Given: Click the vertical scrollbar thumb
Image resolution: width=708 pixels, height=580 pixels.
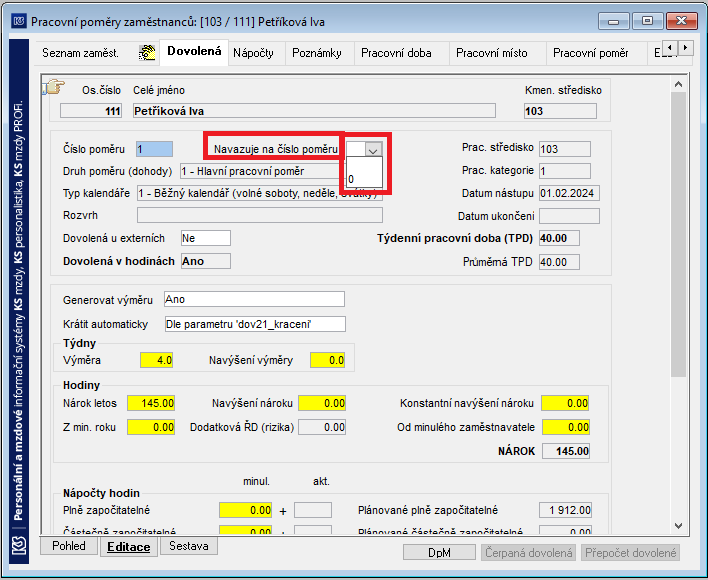Looking at the screenshot, I should click(678, 235).
